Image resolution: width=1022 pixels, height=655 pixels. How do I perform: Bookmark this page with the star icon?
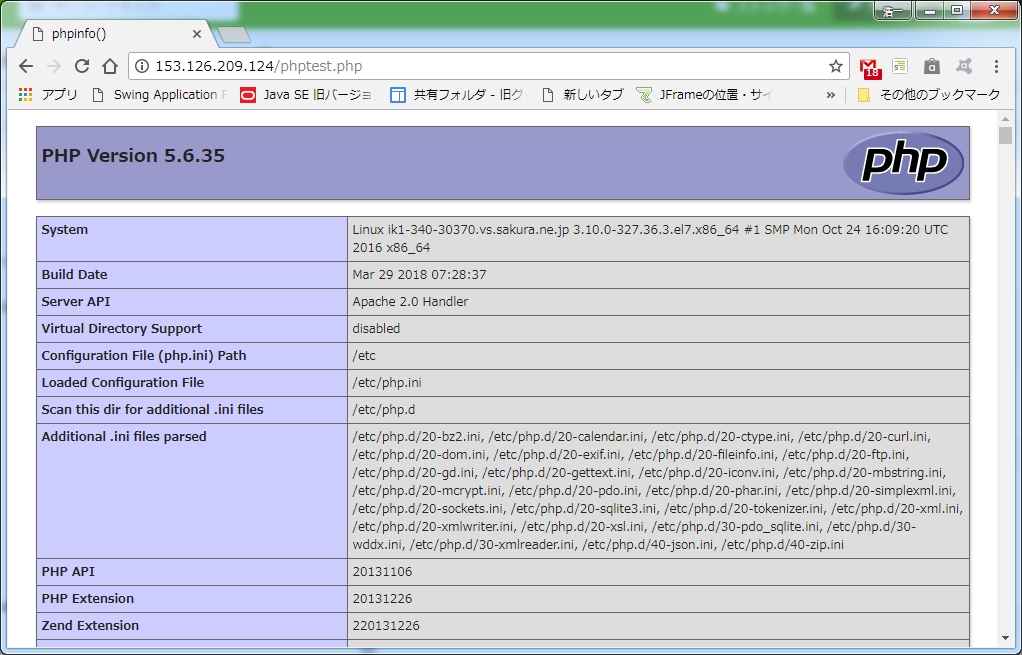pos(836,66)
